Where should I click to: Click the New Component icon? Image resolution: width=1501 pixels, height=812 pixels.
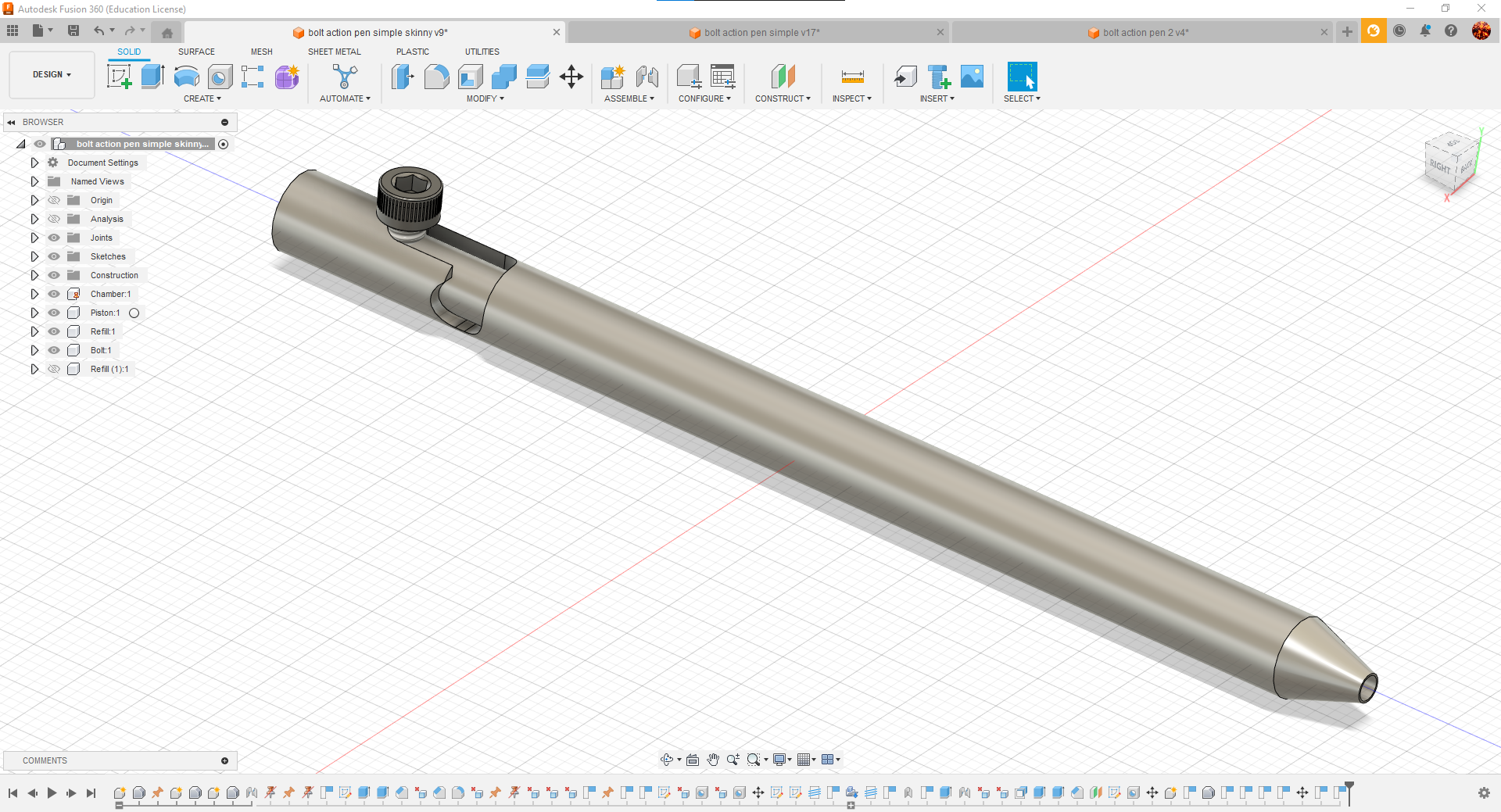point(612,77)
